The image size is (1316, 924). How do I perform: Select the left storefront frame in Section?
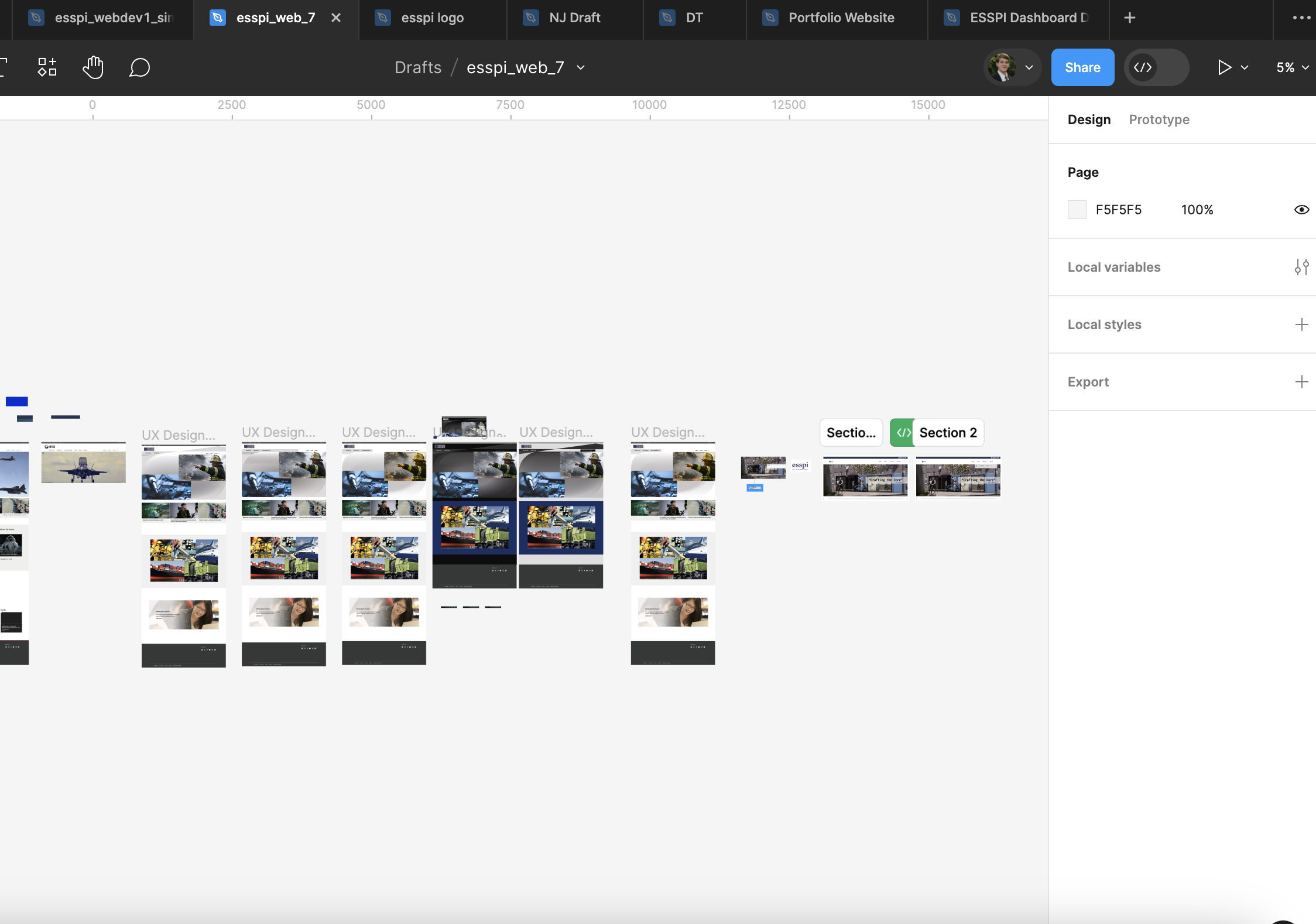click(865, 477)
